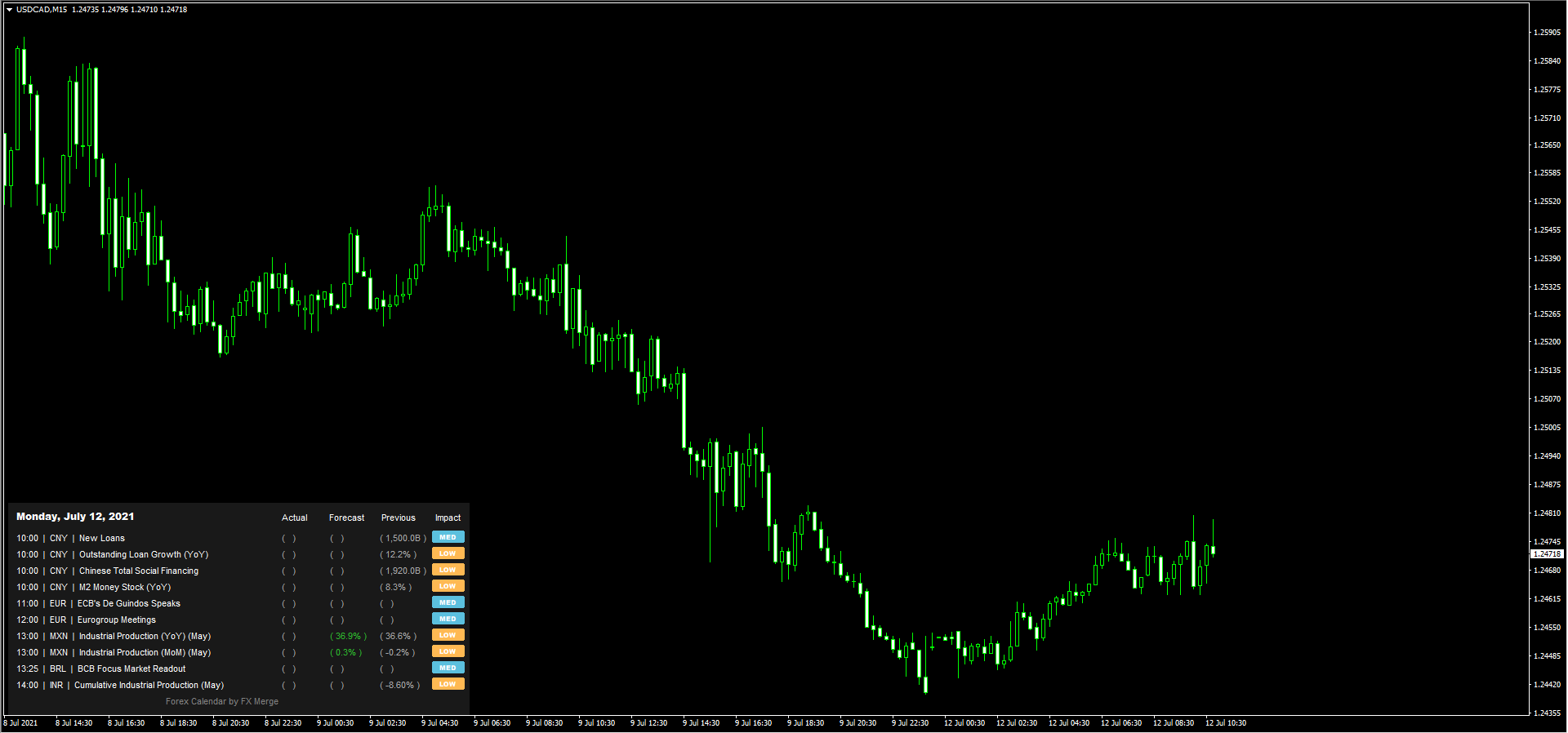1568x733 pixels.
Task: Click the 12 Jul 10:30 time axis label
Action: (x=1226, y=723)
